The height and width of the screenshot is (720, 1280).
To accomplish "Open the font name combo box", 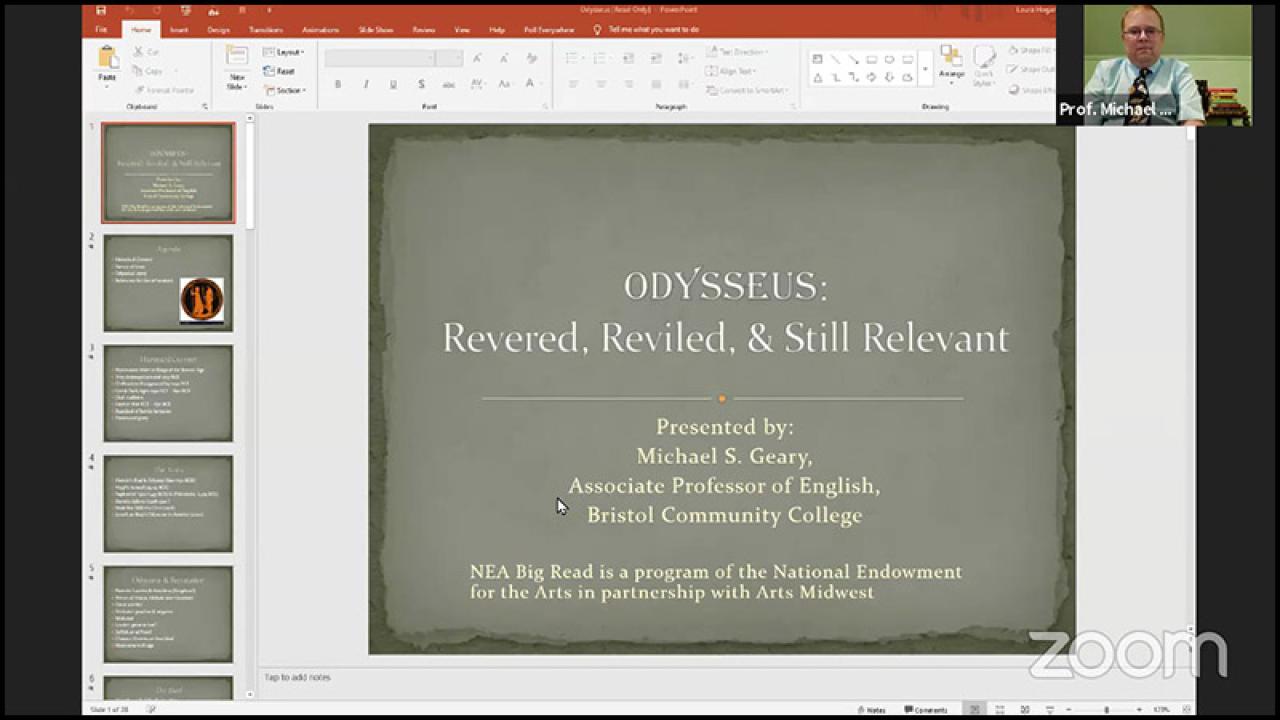I will pos(379,58).
